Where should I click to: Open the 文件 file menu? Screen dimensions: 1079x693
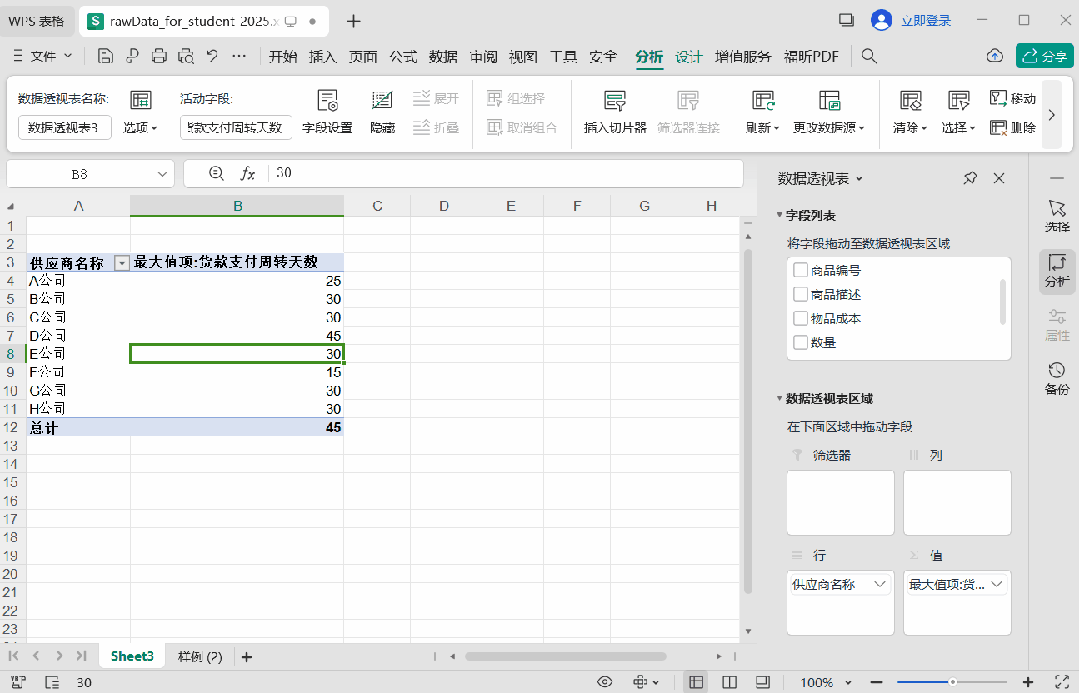pos(43,56)
